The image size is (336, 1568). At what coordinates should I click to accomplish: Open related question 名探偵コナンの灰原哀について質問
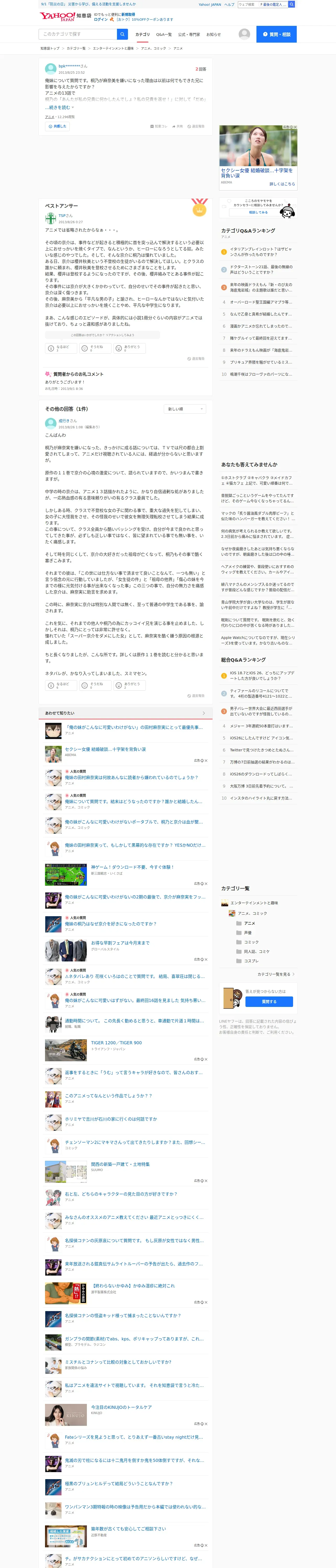coord(134,1241)
